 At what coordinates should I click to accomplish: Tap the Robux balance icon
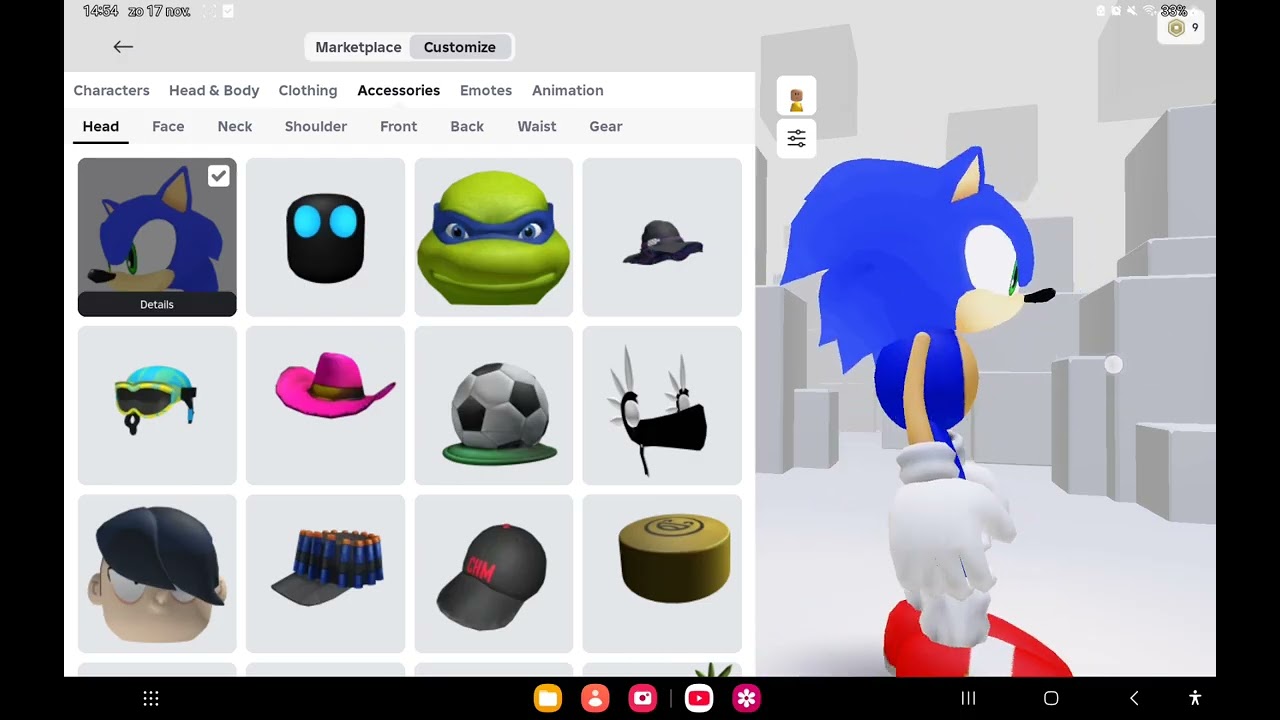tap(1176, 28)
